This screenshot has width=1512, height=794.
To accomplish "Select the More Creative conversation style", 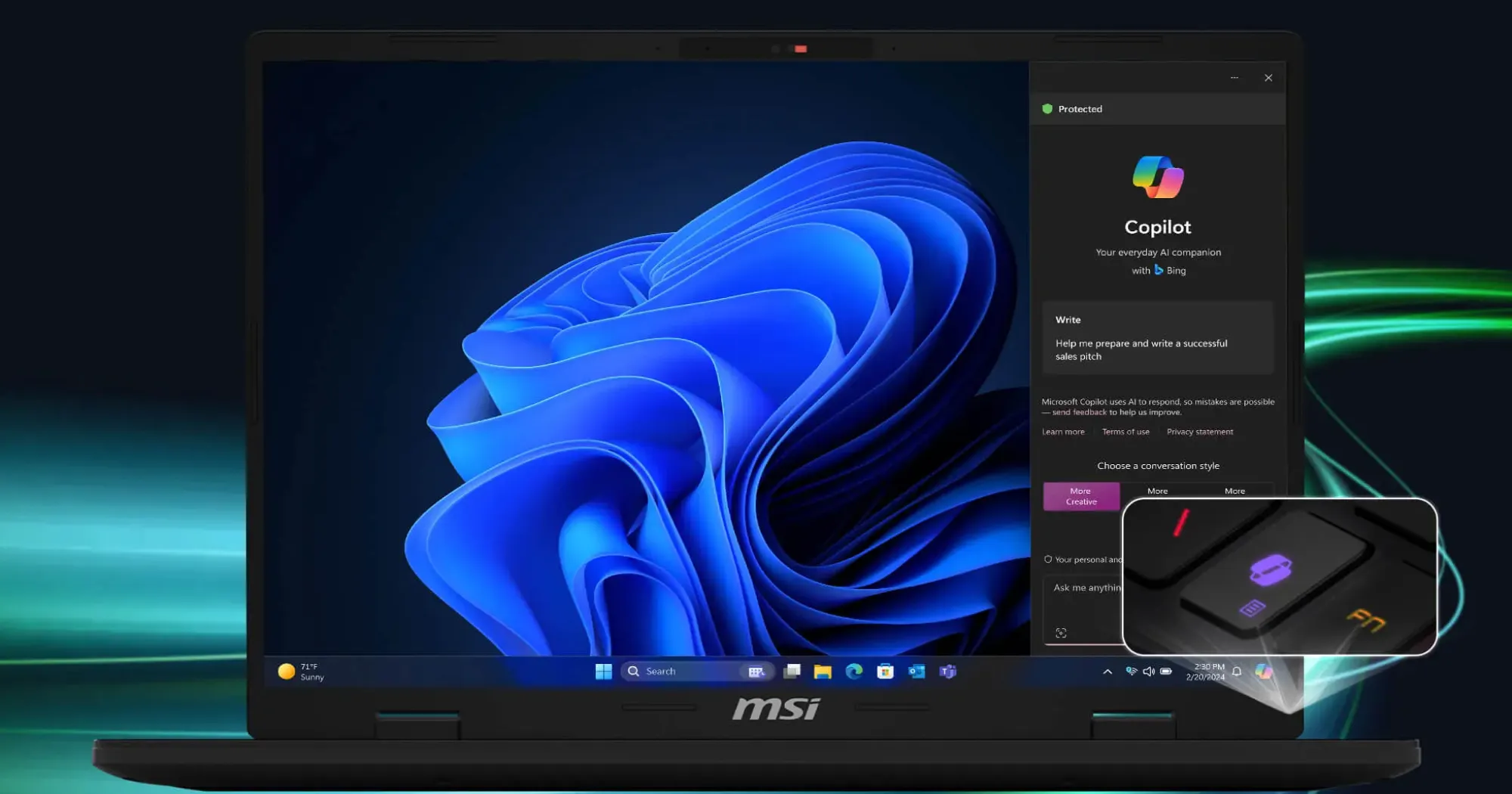I will click(1081, 496).
